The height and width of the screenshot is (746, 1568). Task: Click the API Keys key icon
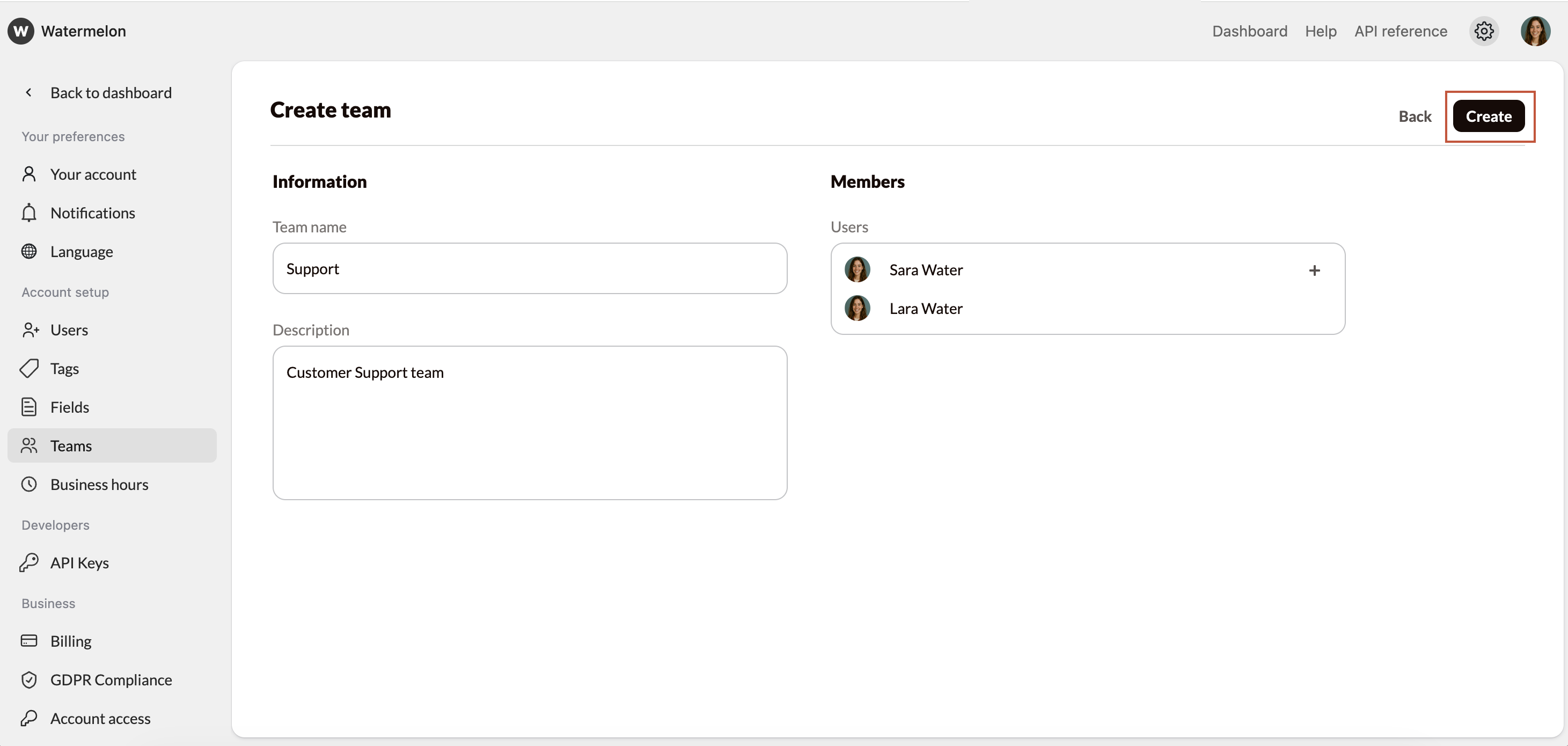point(28,562)
